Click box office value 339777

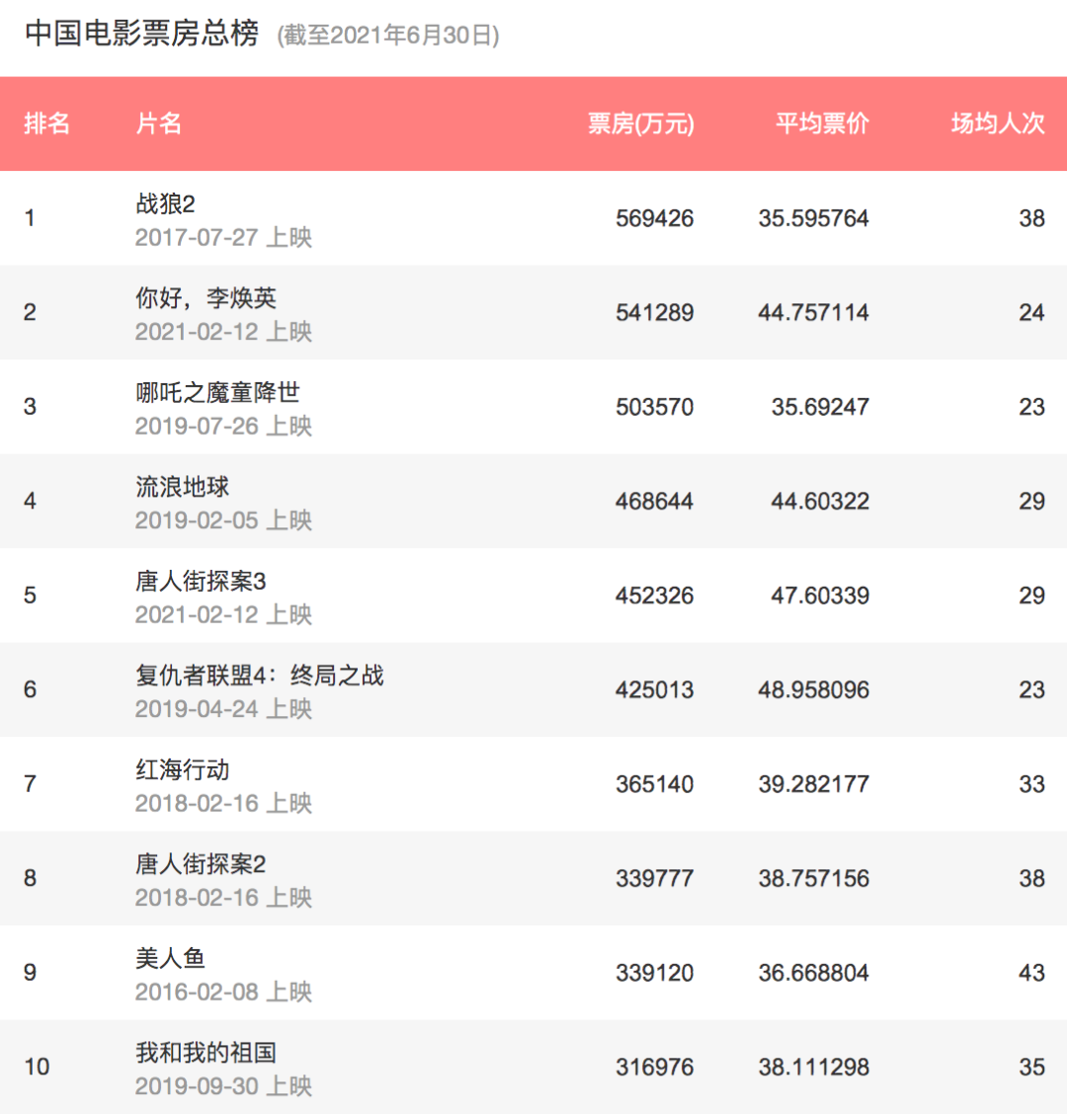tap(655, 879)
